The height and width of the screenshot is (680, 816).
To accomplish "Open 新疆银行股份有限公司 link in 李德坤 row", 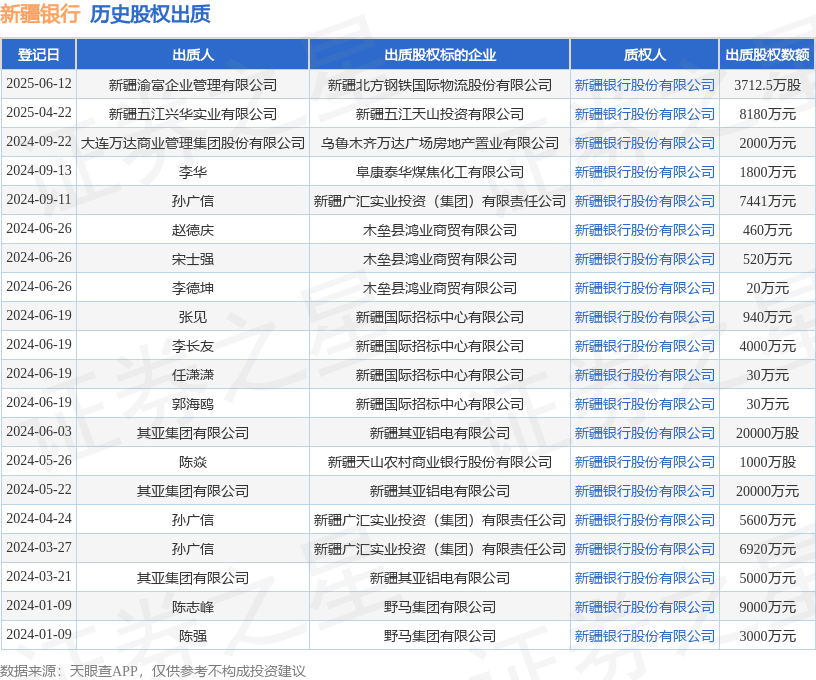I will click(645, 288).
